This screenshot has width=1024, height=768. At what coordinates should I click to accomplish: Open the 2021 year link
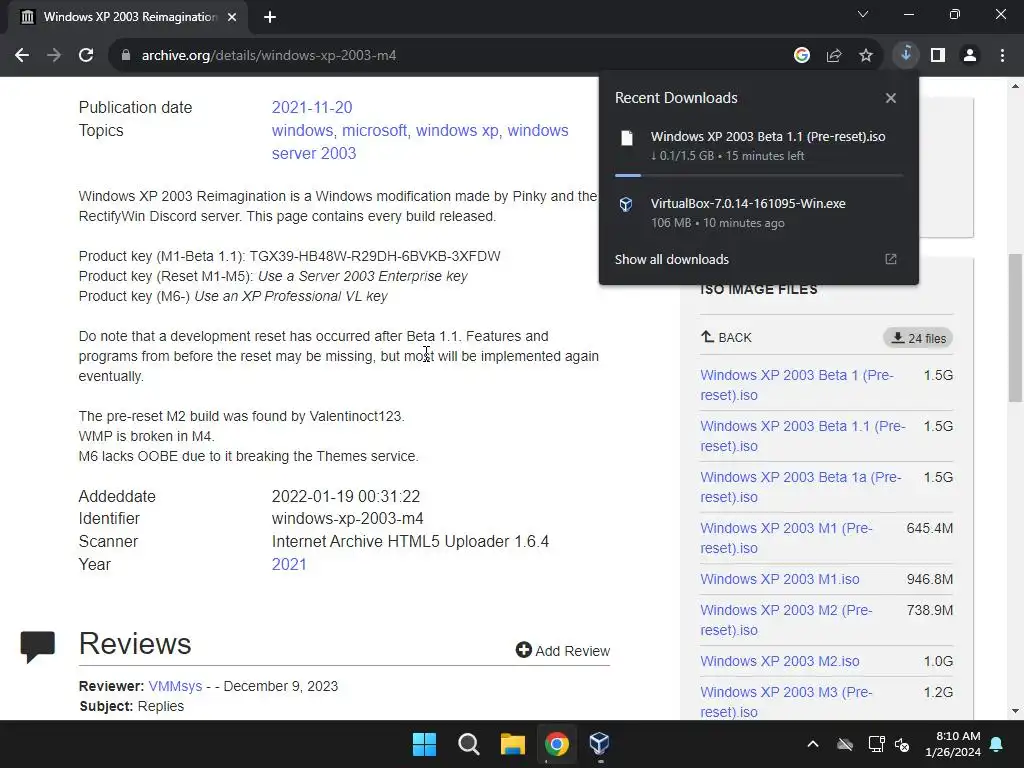(289, 564)
